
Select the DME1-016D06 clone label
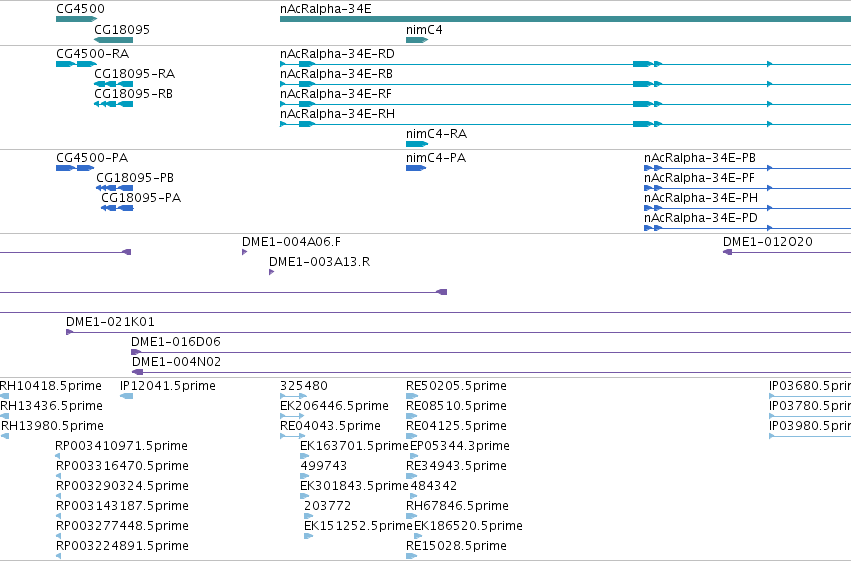(176, 342)
